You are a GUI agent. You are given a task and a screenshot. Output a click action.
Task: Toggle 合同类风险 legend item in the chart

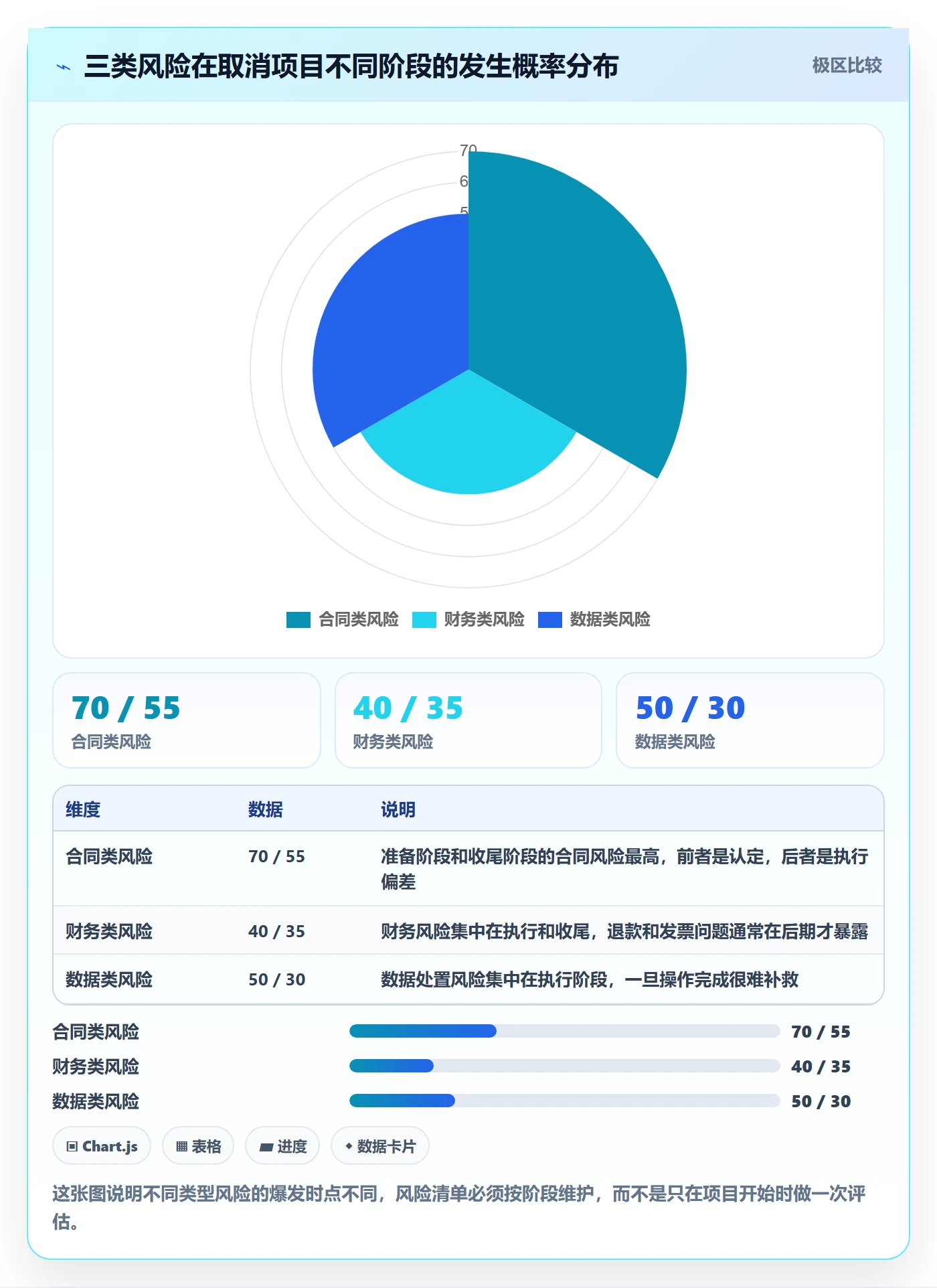(x=343, y=619)
